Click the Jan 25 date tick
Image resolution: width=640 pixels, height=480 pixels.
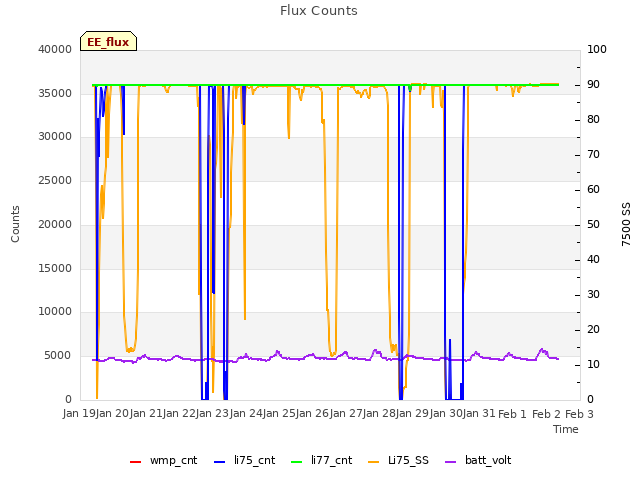[279, 414]
